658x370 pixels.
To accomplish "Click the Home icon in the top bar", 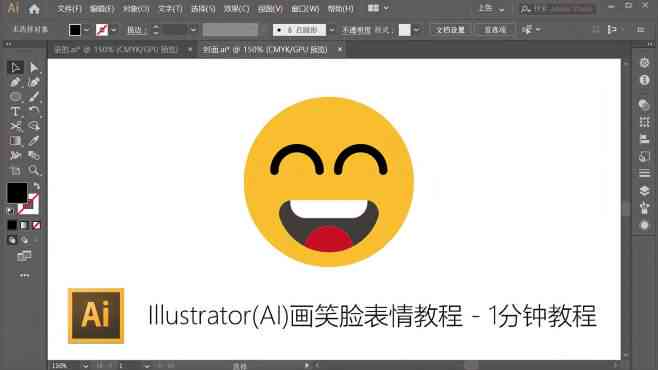I will (34, 9).
